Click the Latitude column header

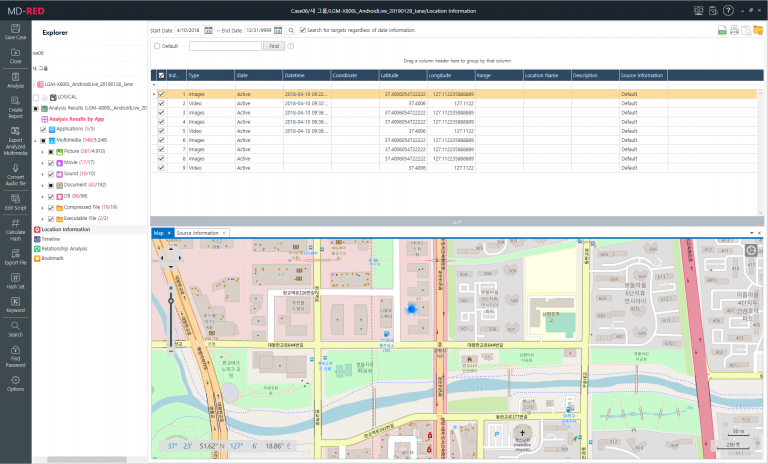[403, 75]
